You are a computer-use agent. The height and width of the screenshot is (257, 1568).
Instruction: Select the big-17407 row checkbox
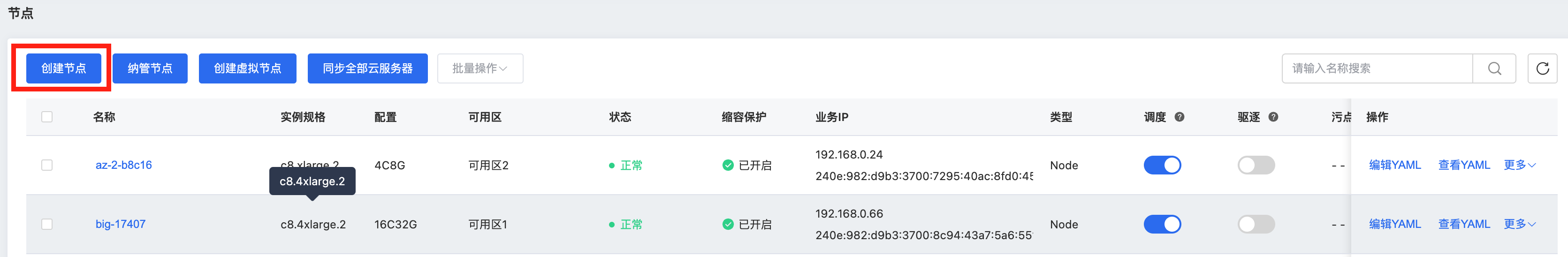pos(47,224)
